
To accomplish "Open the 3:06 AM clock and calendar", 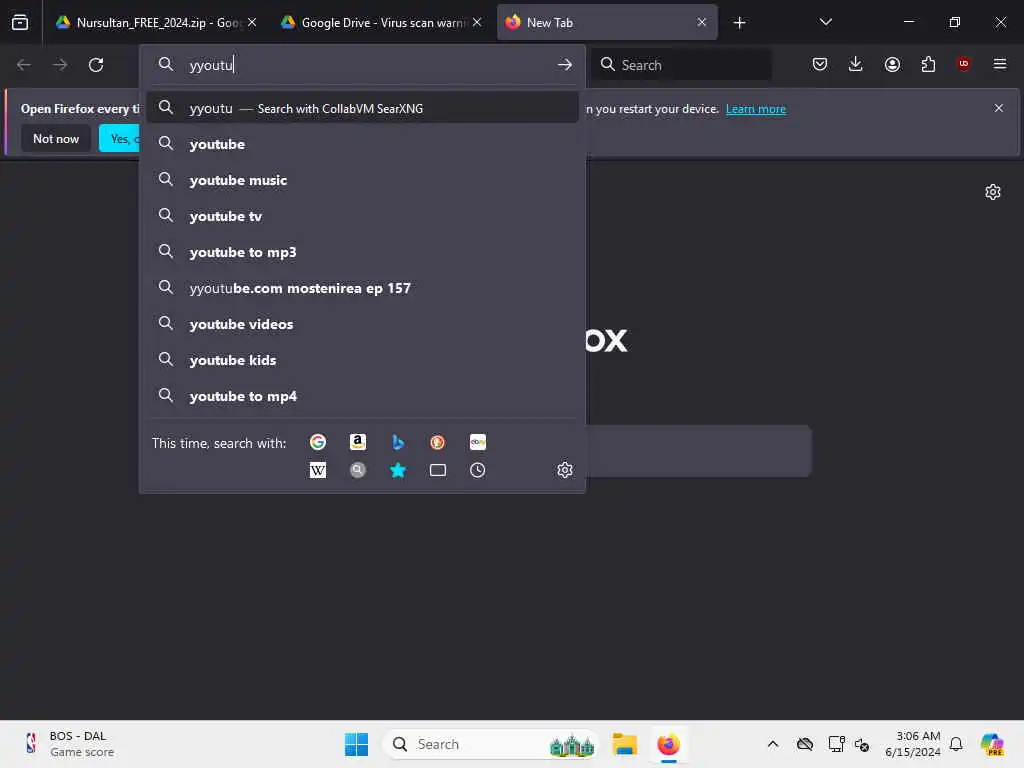I will click(x=912, y=744).
